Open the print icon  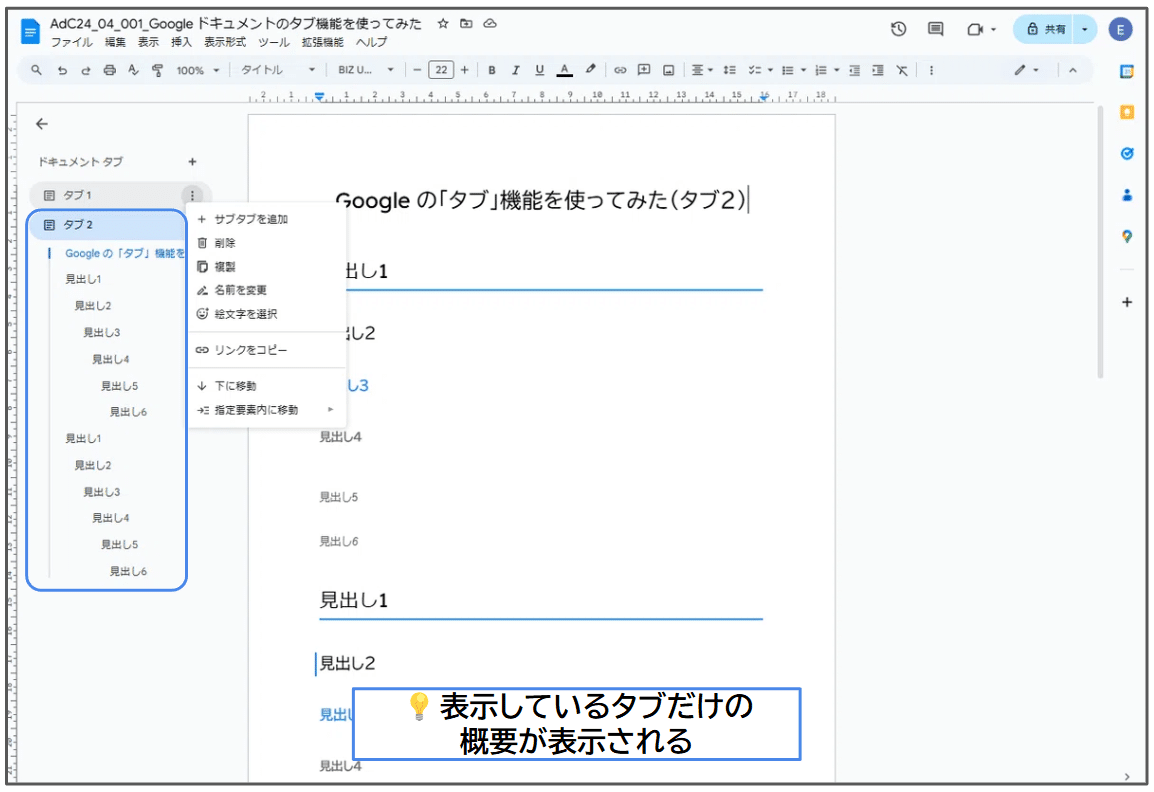109,69
